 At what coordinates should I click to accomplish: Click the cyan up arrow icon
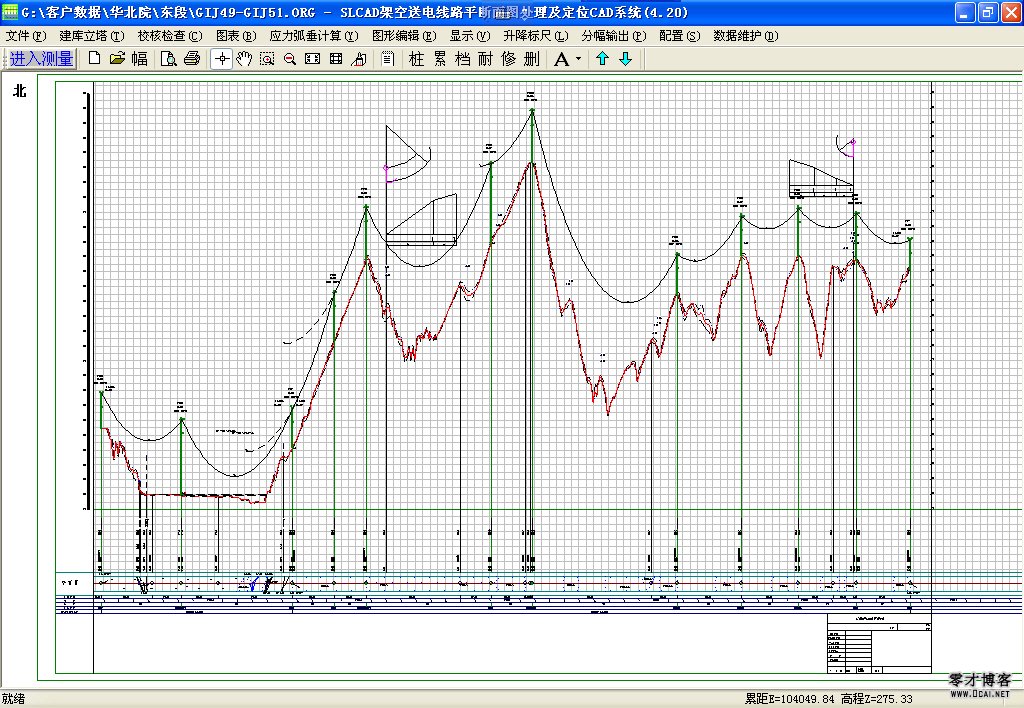[x=602, y=59]
